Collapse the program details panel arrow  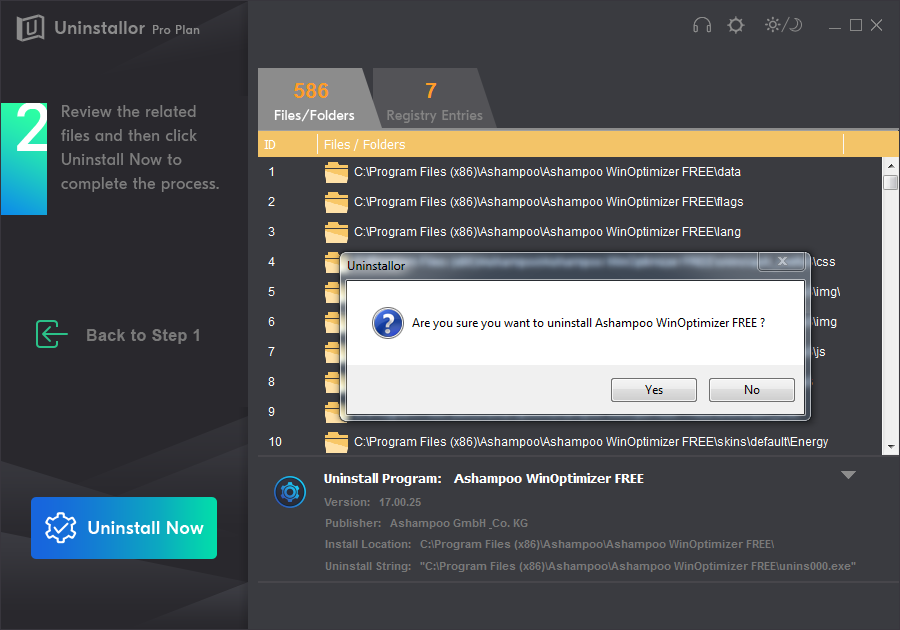point(848,475)
